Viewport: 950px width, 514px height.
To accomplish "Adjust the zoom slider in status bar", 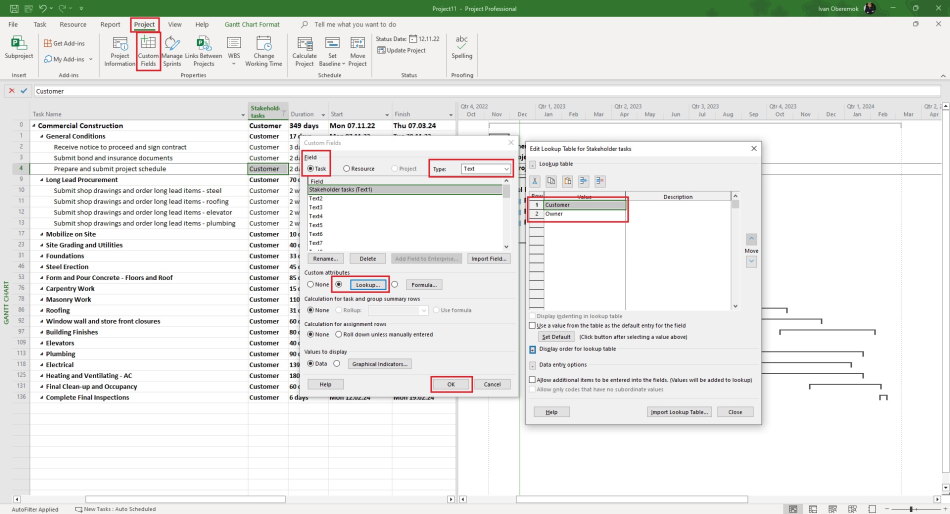I will [911, 509].
